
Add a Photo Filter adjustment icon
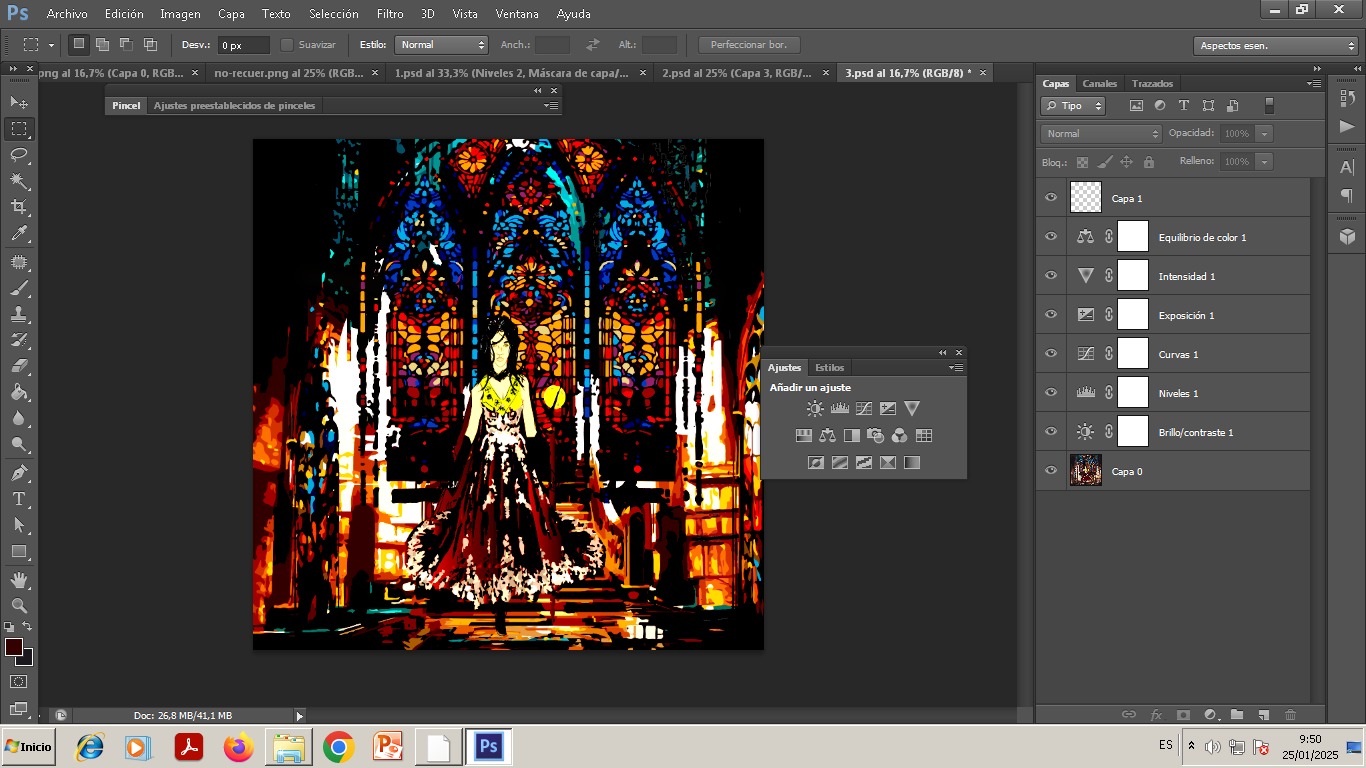(x=876, y=435)
